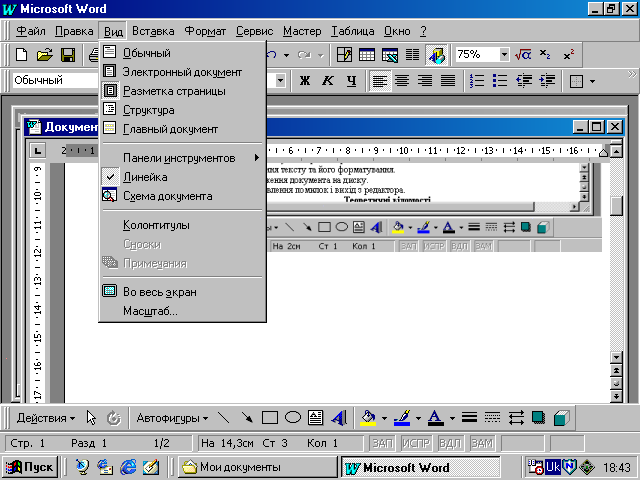Viewport: 640px width, 480px height.
Task: Choose Главный документ view
Action: [182, 129]
